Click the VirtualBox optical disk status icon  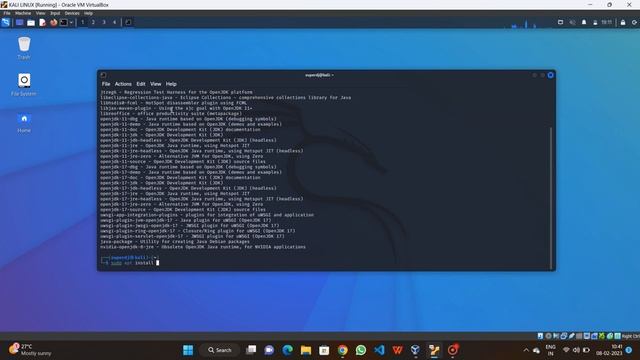pyautogui.click(x=548, y=336)
